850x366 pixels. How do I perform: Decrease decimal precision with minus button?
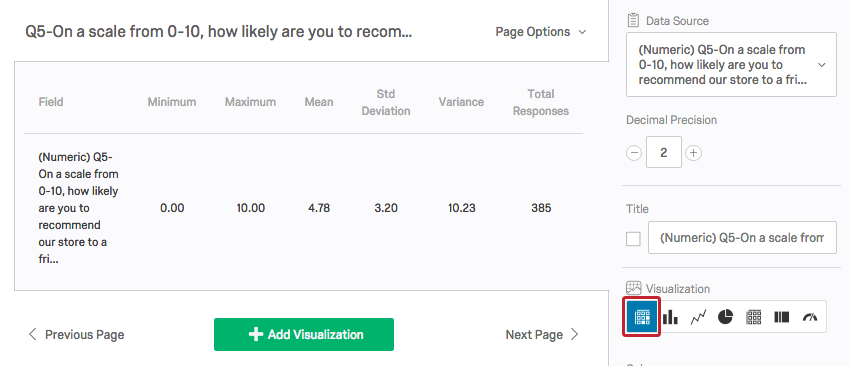coord(634,153)
